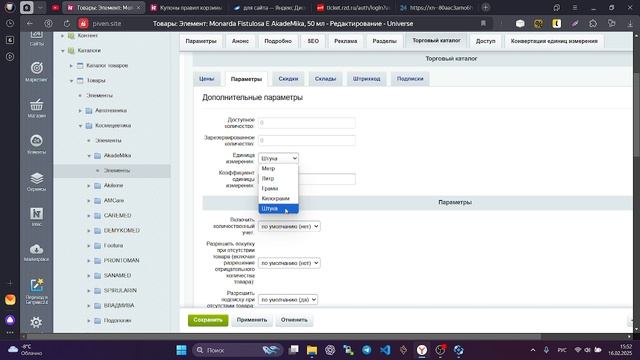The width and height of the screenshot is (640, 360).
Task: Select the SANAMED folder in tree
Action: (x=117, y=276)
